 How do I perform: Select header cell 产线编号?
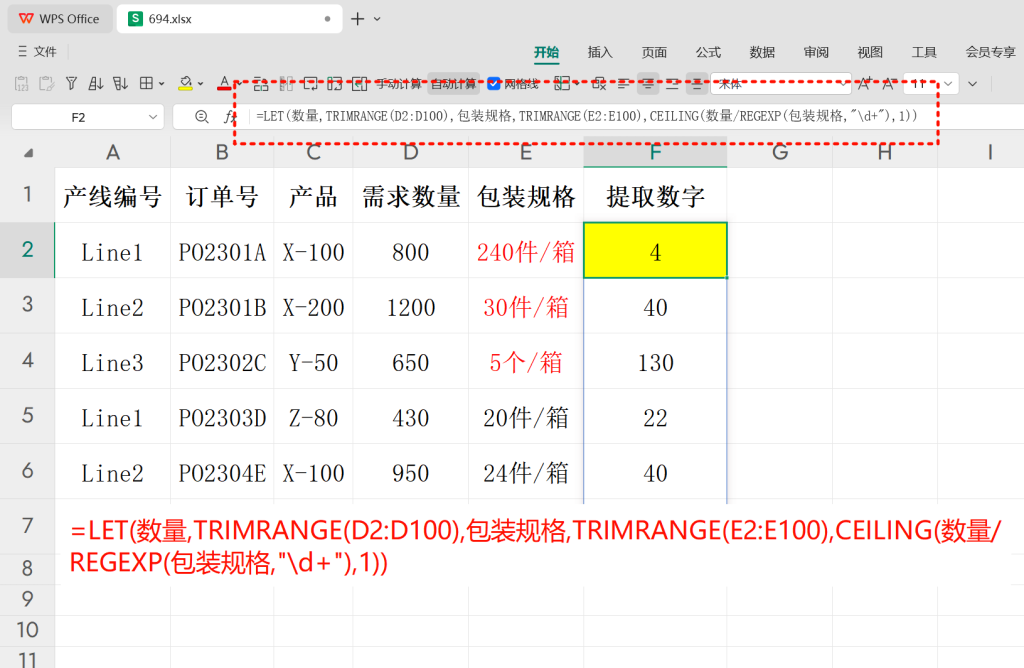[x=112, y=196]
